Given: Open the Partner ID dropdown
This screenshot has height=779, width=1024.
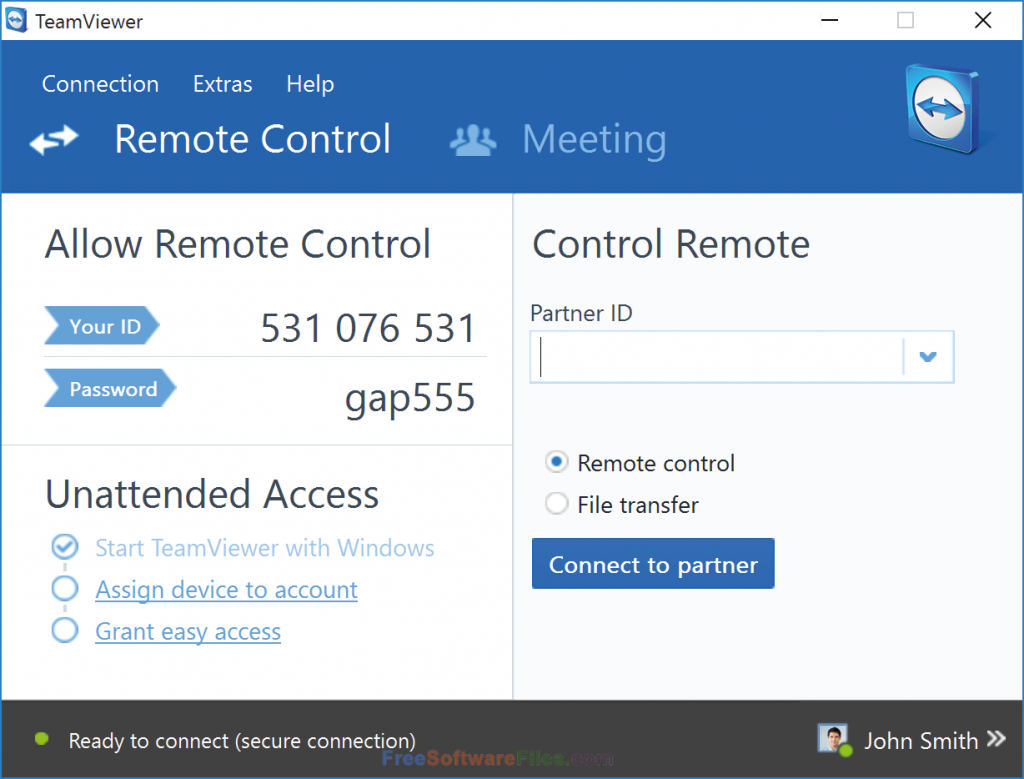Looking at the screenshot, I should pyautogui.click(x=928, y=356).
